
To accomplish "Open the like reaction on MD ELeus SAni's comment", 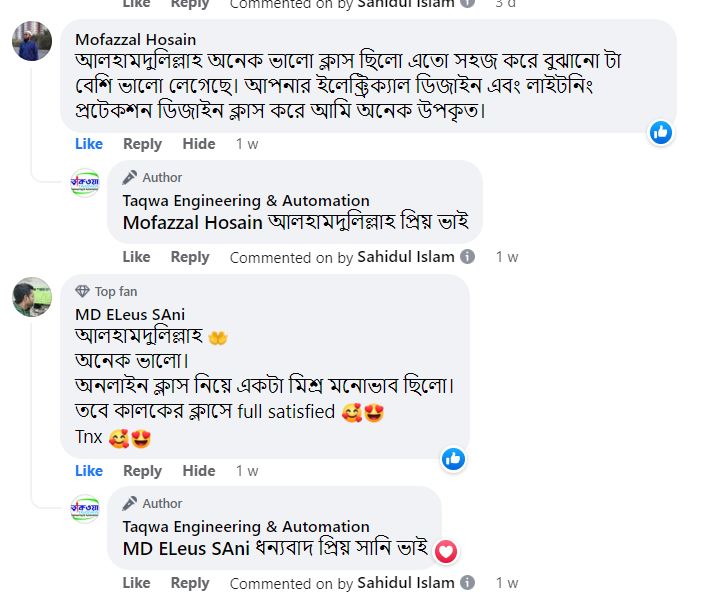I will click(453, 458).
